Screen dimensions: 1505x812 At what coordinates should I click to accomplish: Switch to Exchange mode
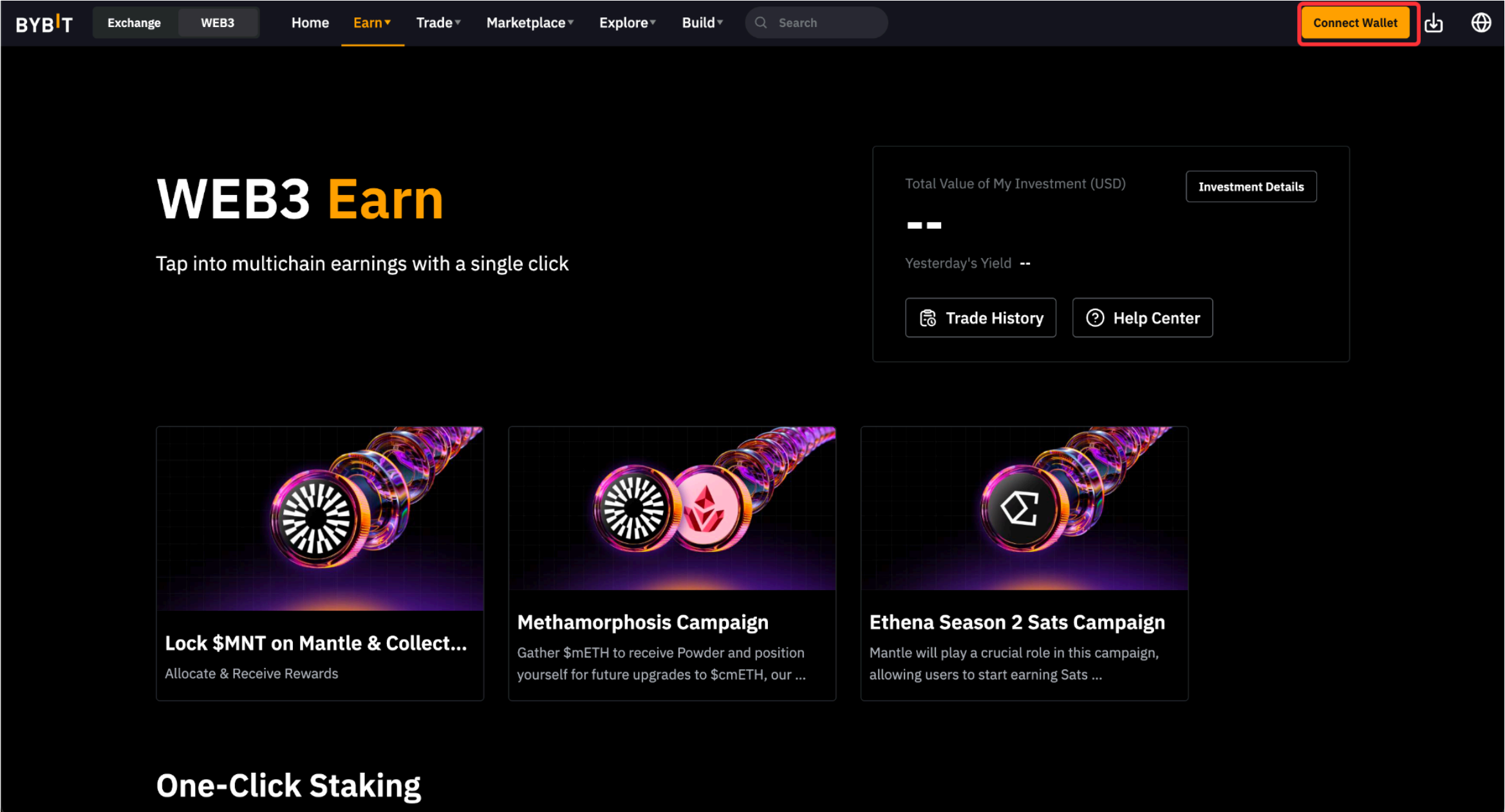click(x=134, y=23)
